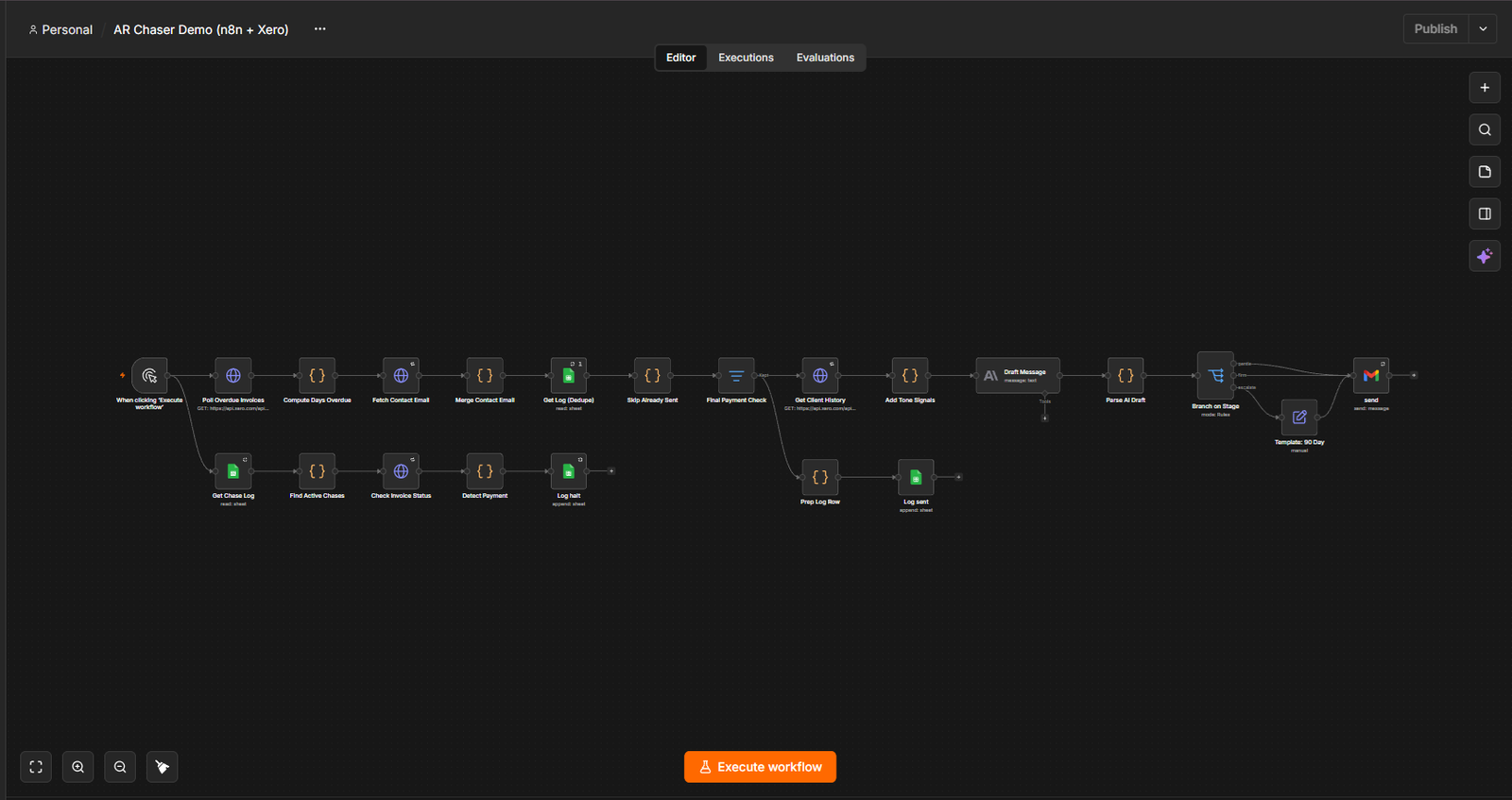Add a new node with plus button
This screenshot has height=800, width=1512.
pos(1485,88)
